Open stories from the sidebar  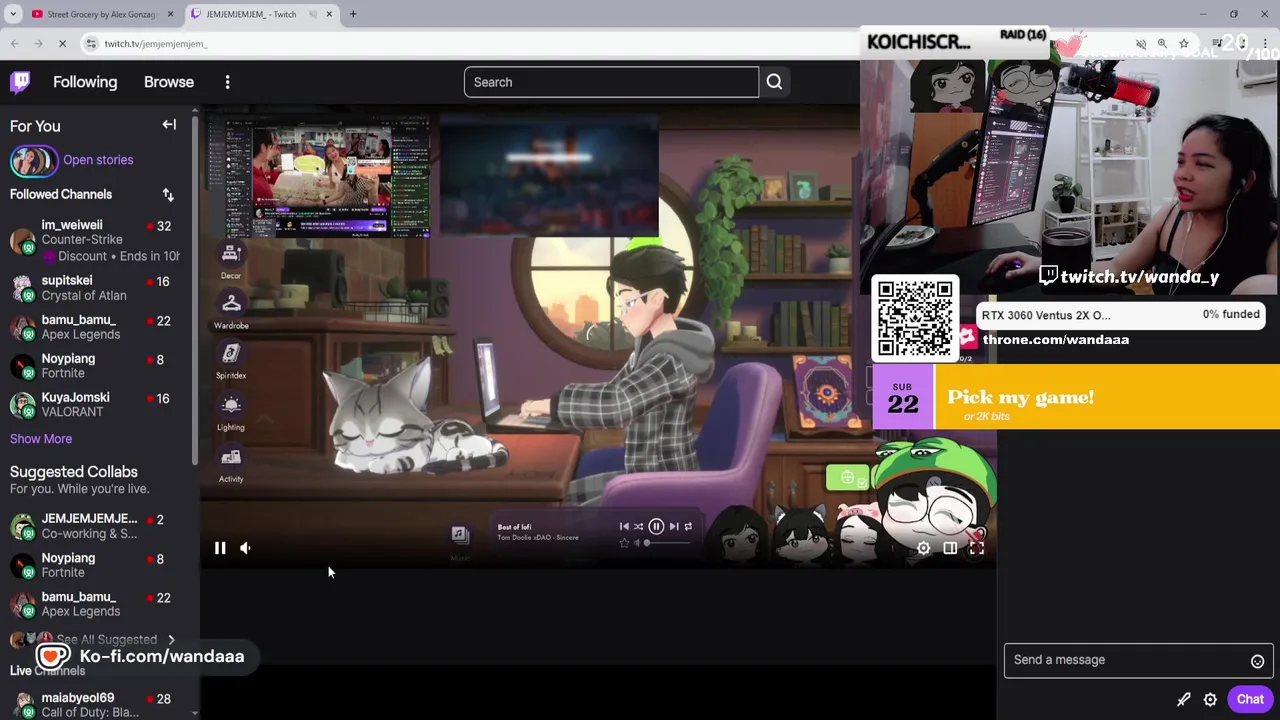tap(98, 160)
